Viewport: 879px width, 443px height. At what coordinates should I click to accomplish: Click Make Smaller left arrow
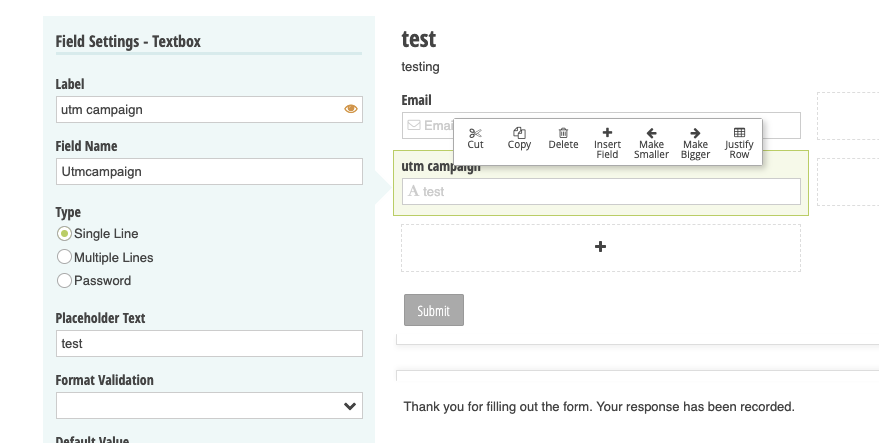[x=651, y=133]
